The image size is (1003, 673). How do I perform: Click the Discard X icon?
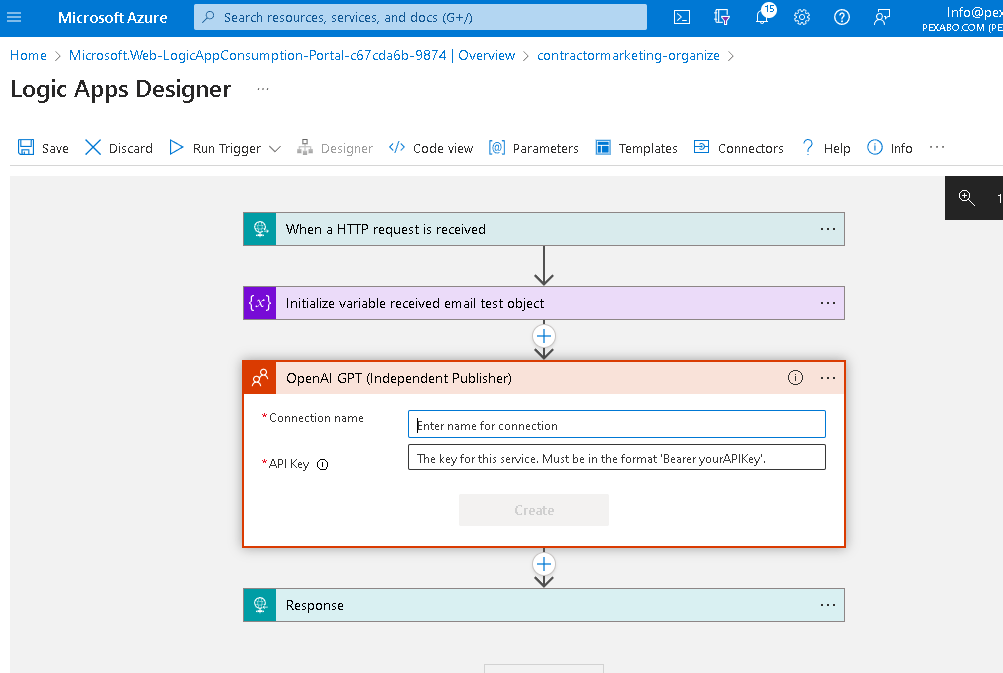pos(93,148)
